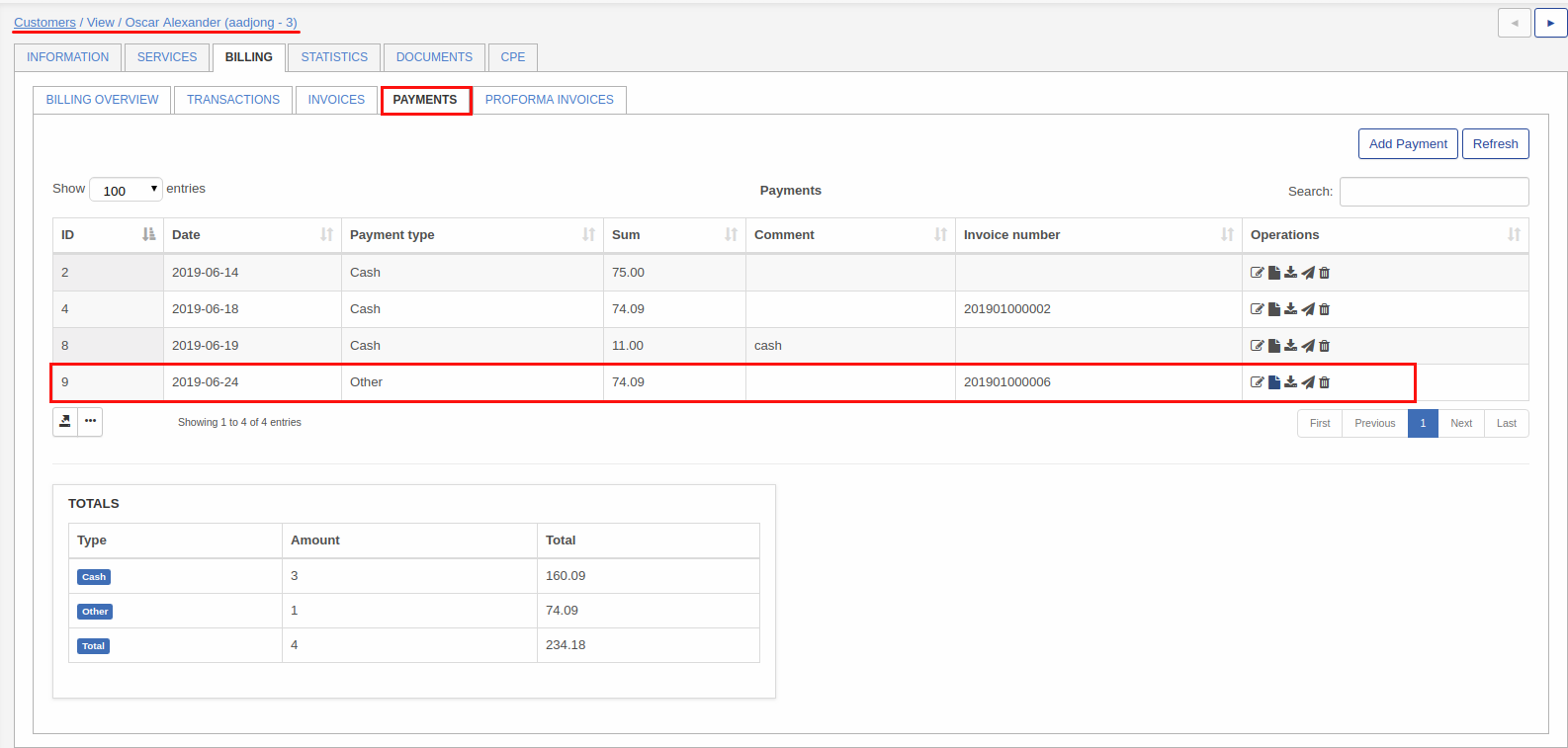The image size is (1568, 748).
Task: Click invoice number 201901000002 cell
Action: [x=1098, y=309]
